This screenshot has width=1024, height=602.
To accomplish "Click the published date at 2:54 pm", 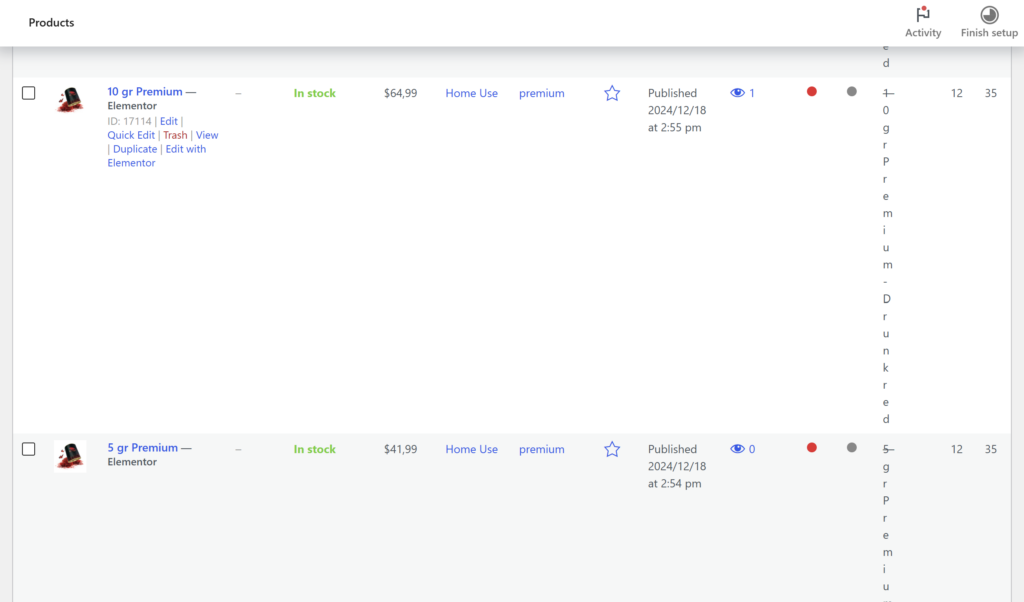I will (x=677, y=466).
